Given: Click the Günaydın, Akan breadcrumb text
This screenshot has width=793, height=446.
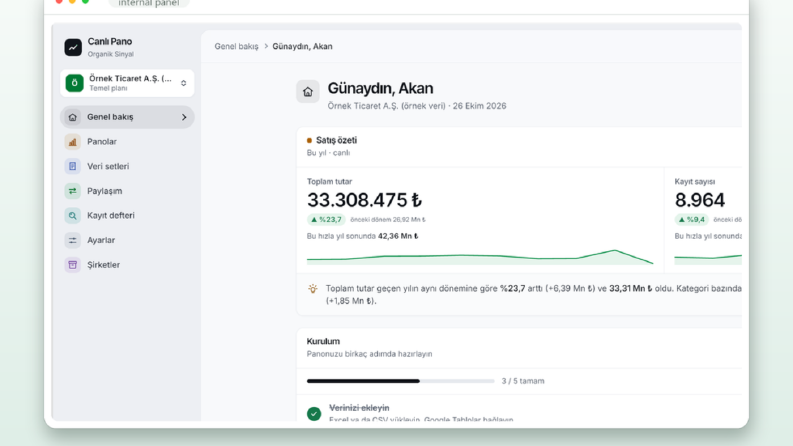Looking at the screenshot, I should click(x=302, y=47).
